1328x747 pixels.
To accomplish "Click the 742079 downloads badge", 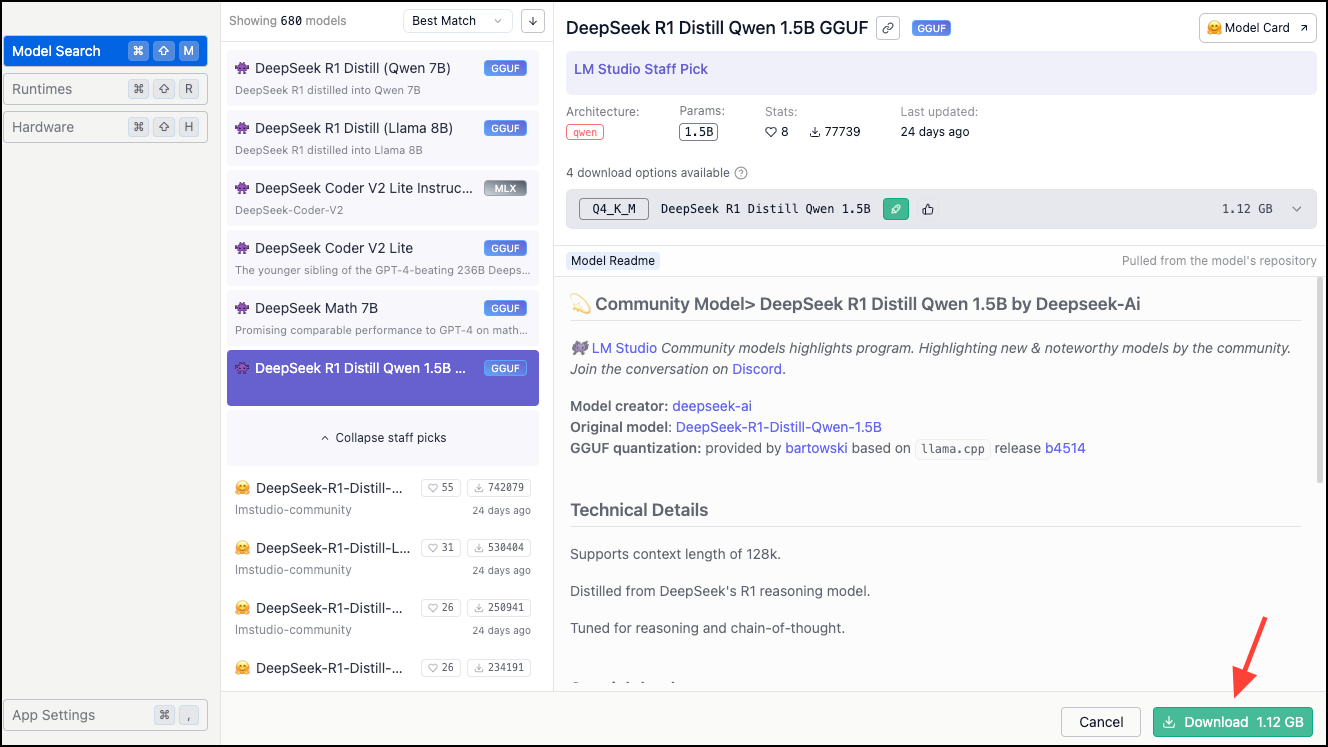I will (499, 488).
